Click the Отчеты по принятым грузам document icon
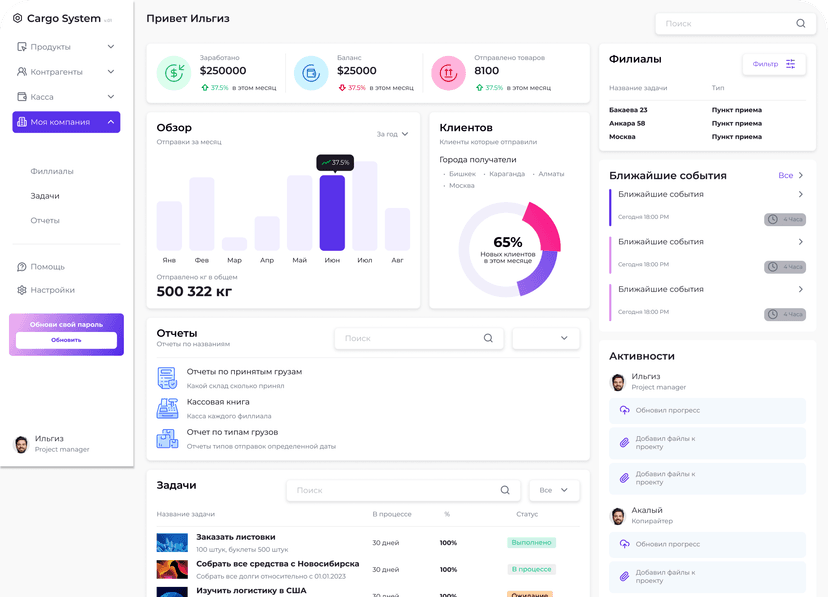This screenshot has width=828, height=597. click(167, 378)
